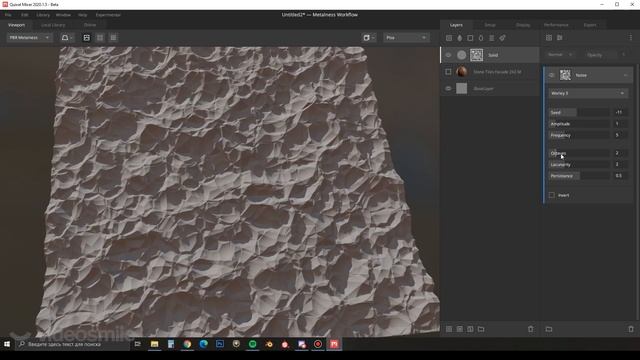Click the folder icon below the properties panel
640x360 pixels.
549,329
